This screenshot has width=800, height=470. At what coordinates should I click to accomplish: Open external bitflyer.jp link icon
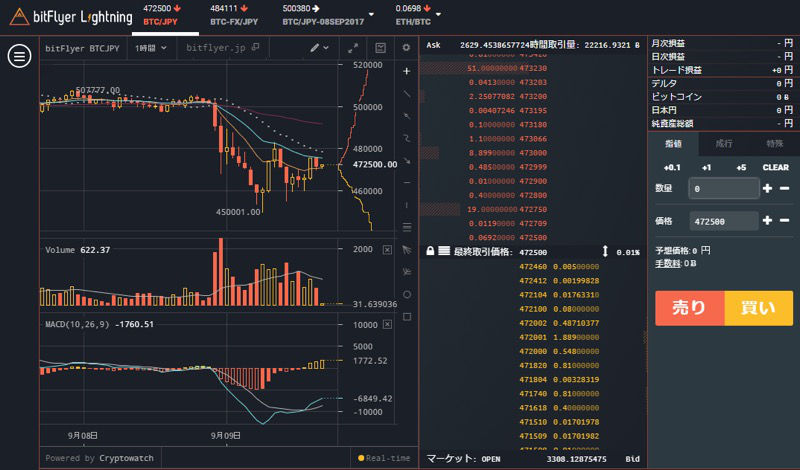pyautogui.click(x=256, y=47)
